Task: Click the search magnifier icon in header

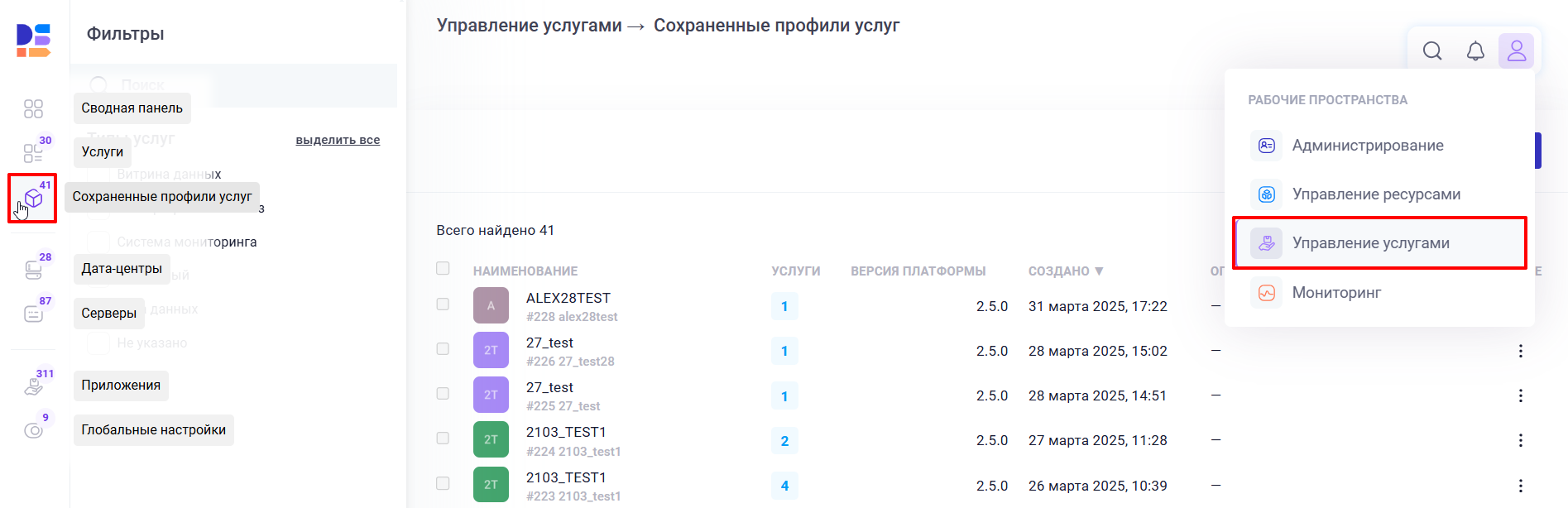Action: [1432, 51]
